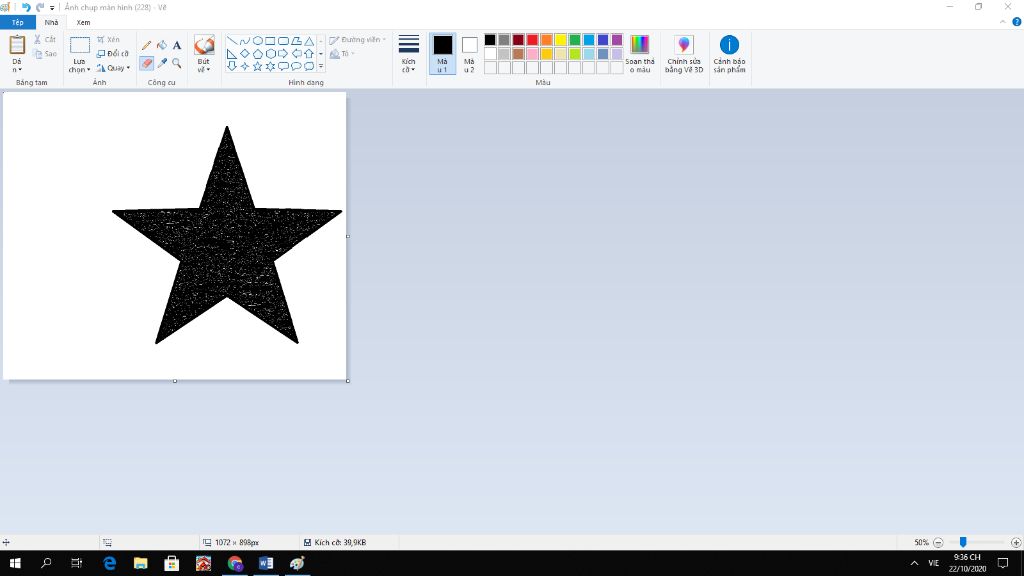Open Paint help question mark
The image size is (1024, 576).
click(1016, 22)
